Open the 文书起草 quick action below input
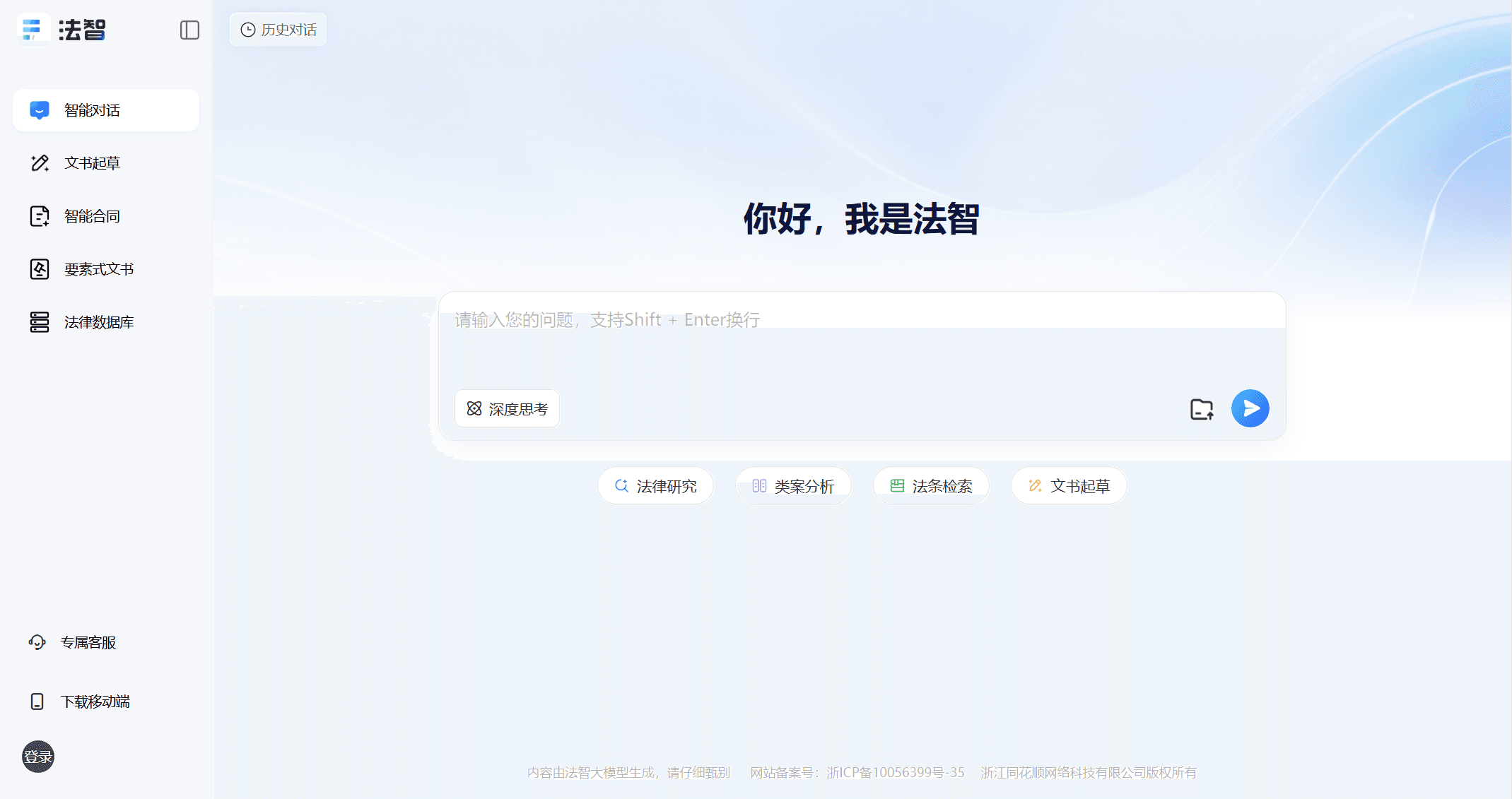Image resolution: width=1512 pixels, height=799 pixels. 1068,486
